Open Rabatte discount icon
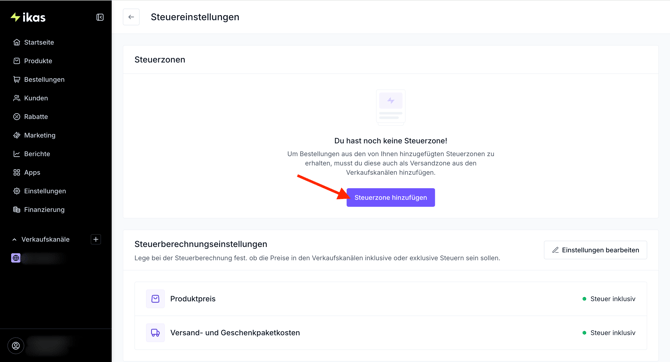This screenshot has height=362, width=670. [x=17, y=117]
